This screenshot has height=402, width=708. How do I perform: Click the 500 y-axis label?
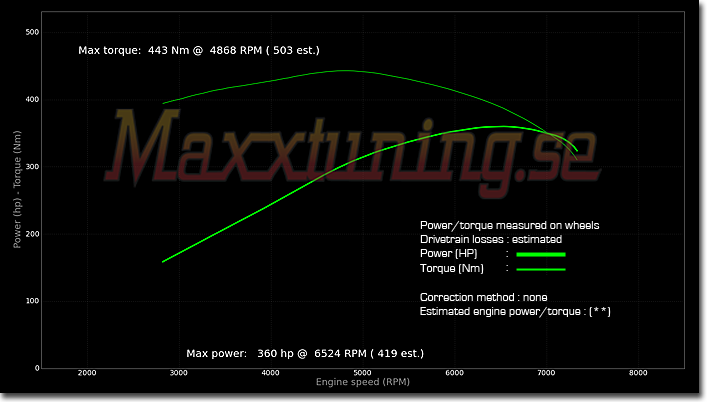(32, 32)
